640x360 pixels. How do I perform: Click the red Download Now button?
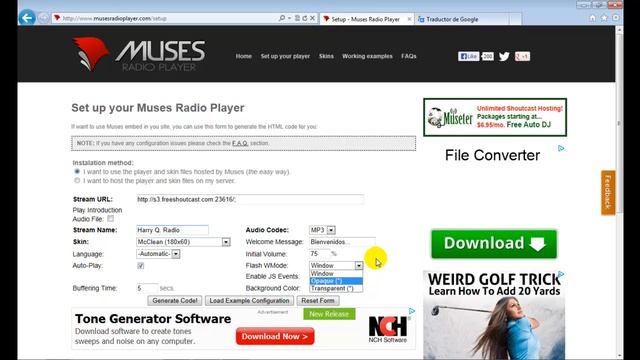click(x=275, y=336)
